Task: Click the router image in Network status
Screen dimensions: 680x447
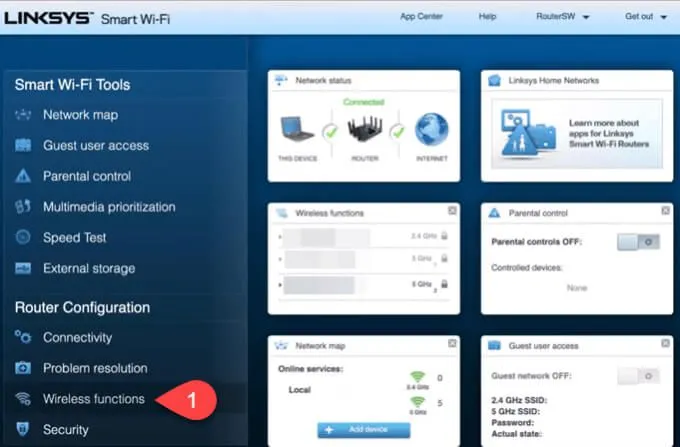Action: (365, 129)
